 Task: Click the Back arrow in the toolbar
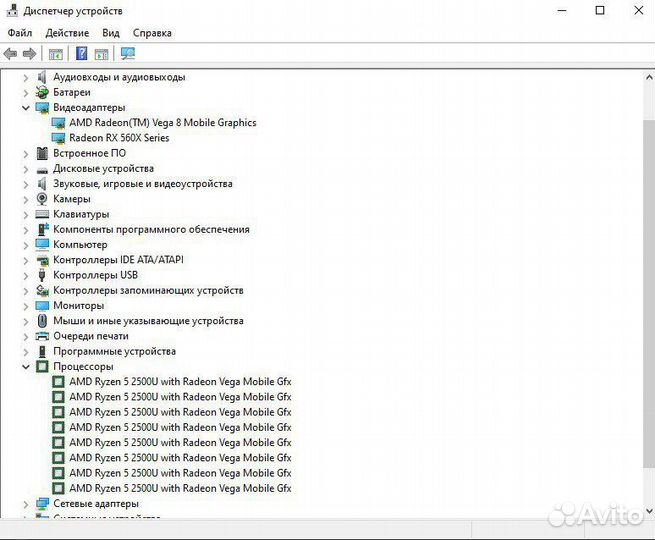(11, 54)
